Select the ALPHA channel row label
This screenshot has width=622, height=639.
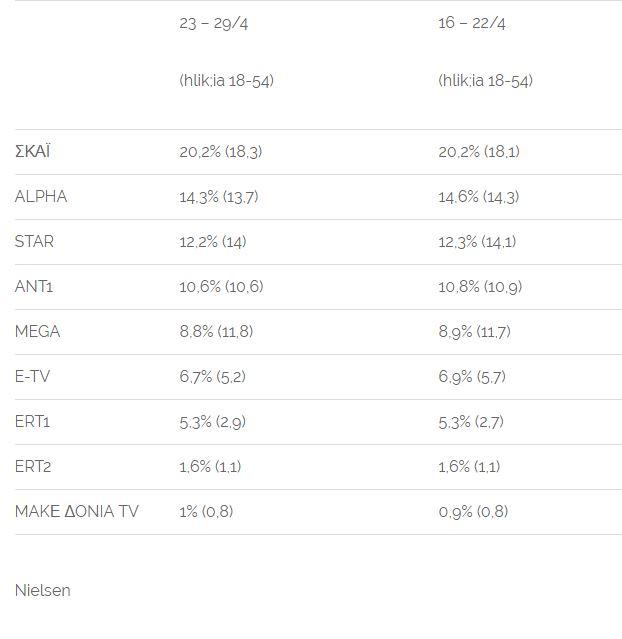coord(41,196)
